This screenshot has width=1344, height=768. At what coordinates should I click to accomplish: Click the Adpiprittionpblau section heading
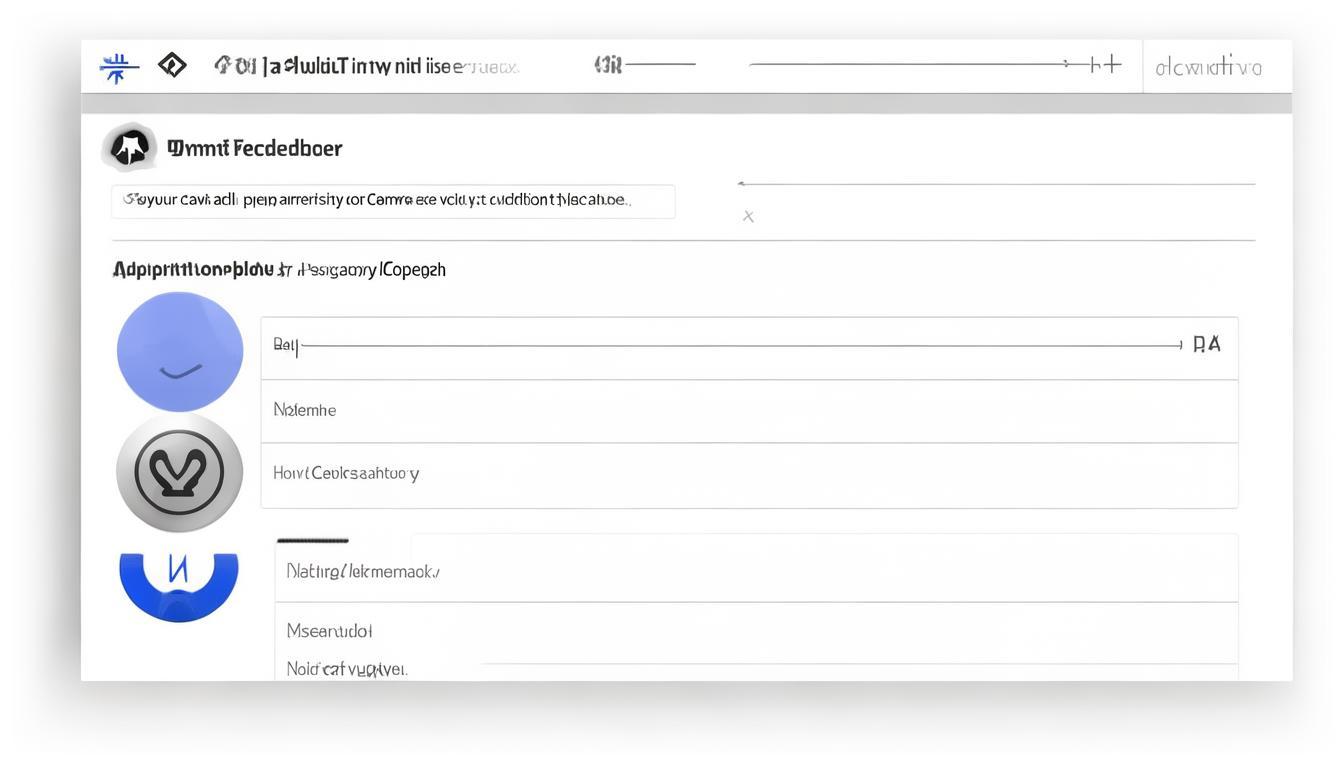(x=193, y=269)
